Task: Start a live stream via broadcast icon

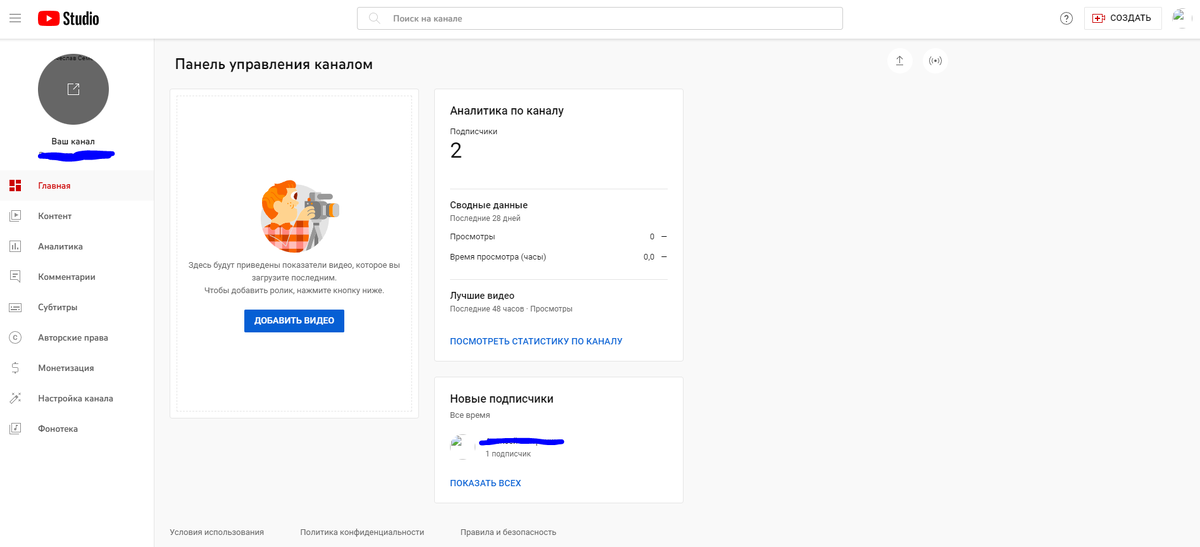Action: click(x=935, y=61)
